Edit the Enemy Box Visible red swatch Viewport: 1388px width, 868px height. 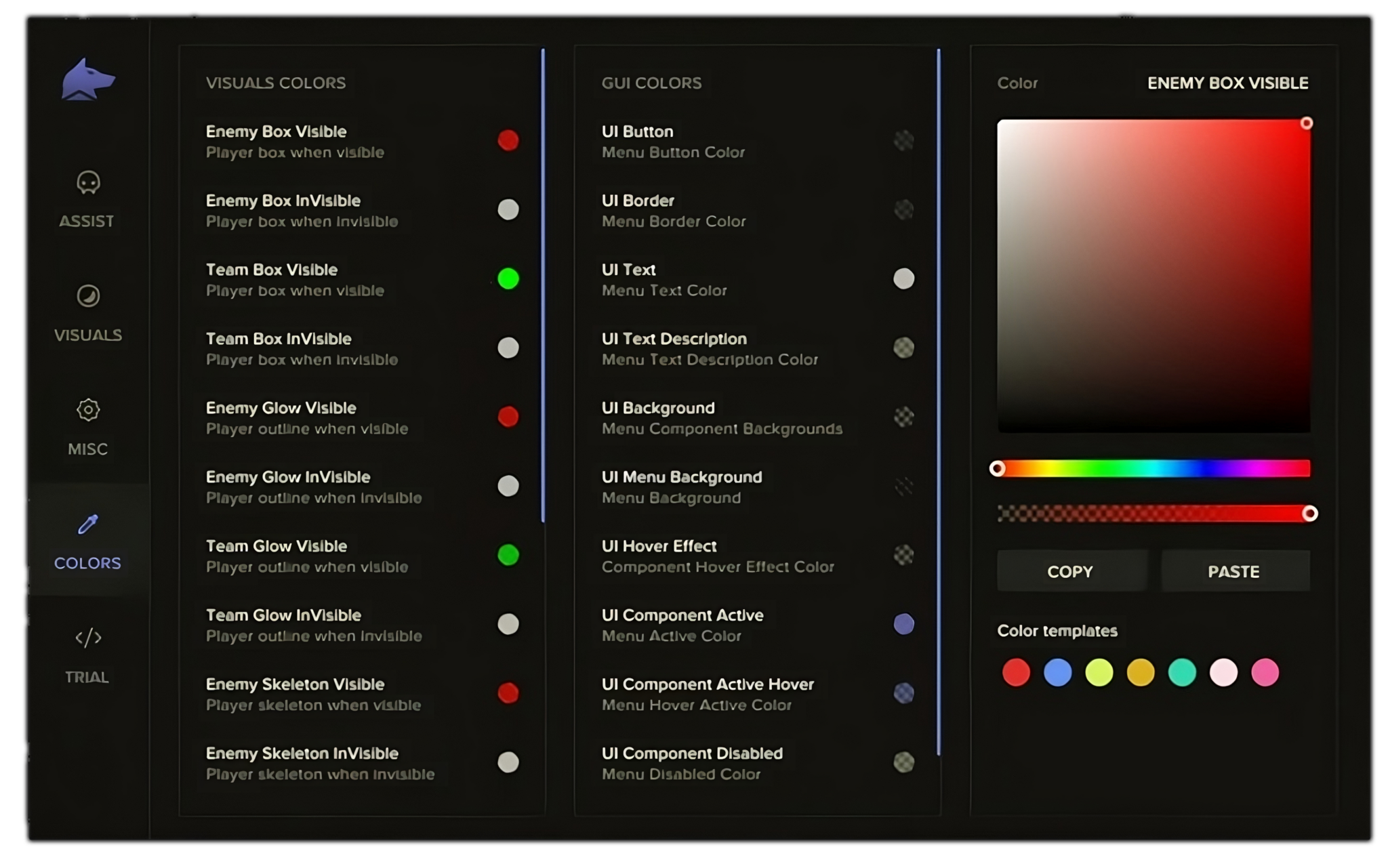(x=508, y=140)
